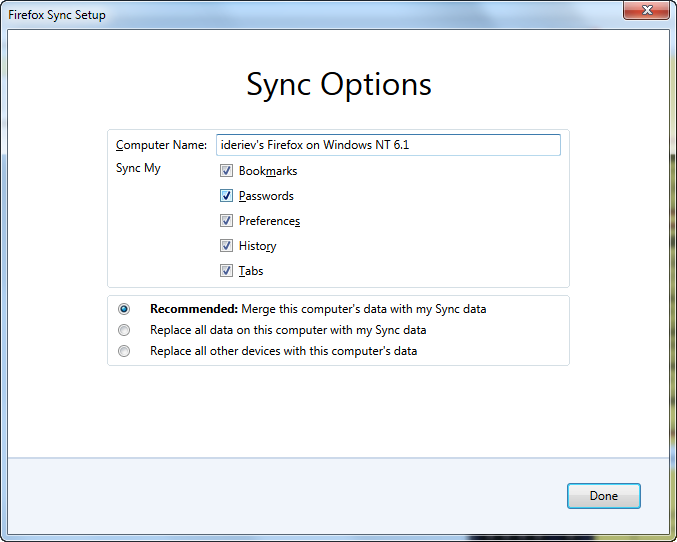
Task: Toggle the History sync checkbox
Action: 227,246
